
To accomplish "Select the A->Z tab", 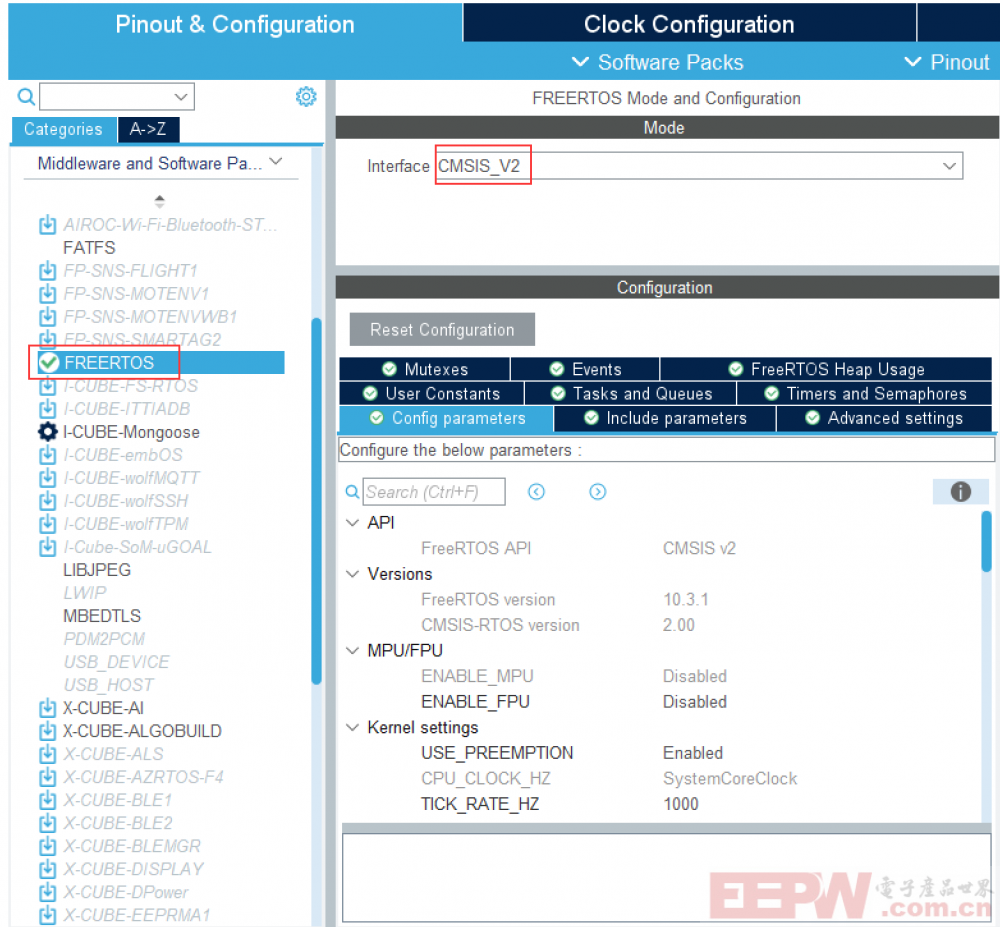I will (x=148, y=129).
